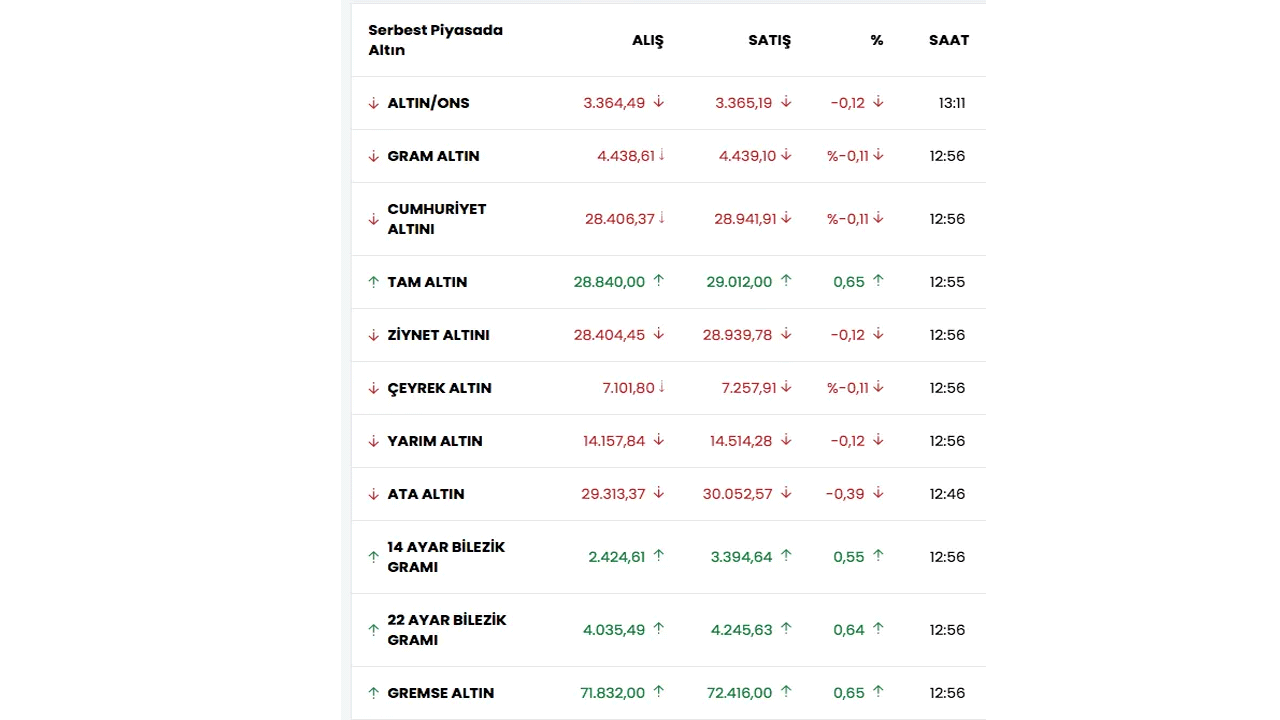Click the up arrow beside TAM ALTIN

(374, 282)
